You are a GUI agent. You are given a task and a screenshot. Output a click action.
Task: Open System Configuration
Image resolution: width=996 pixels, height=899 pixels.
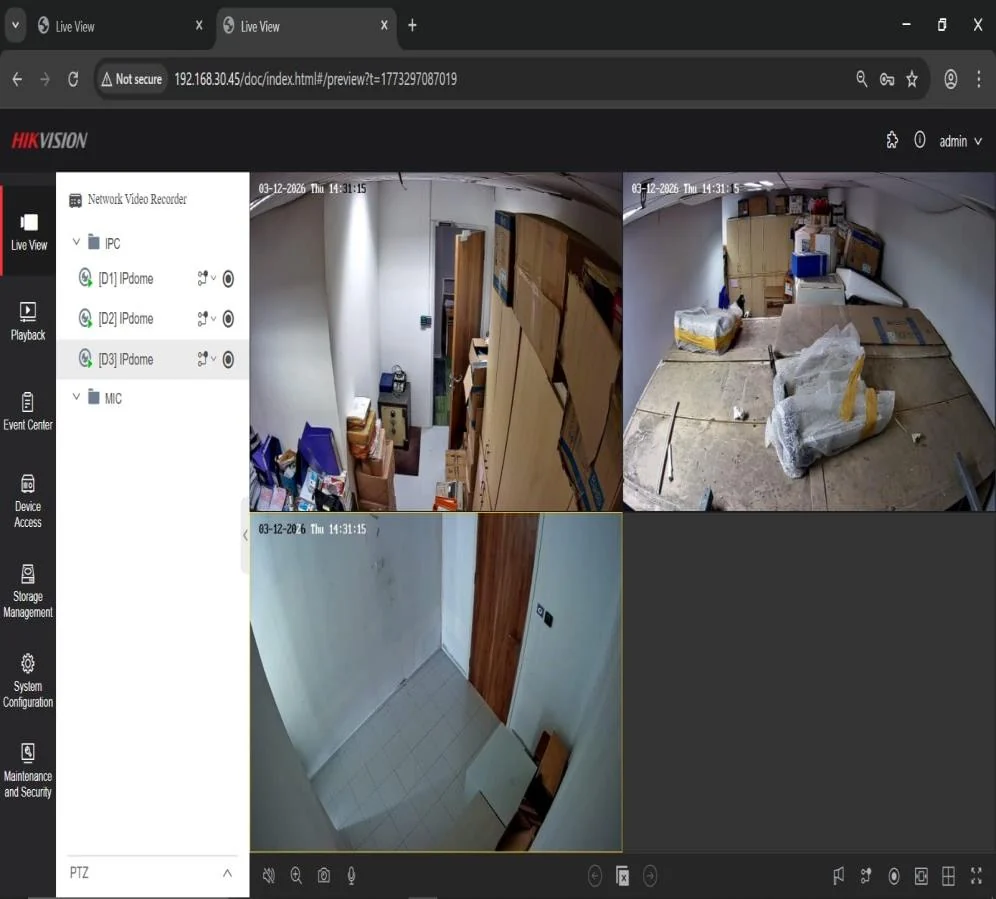28,681
